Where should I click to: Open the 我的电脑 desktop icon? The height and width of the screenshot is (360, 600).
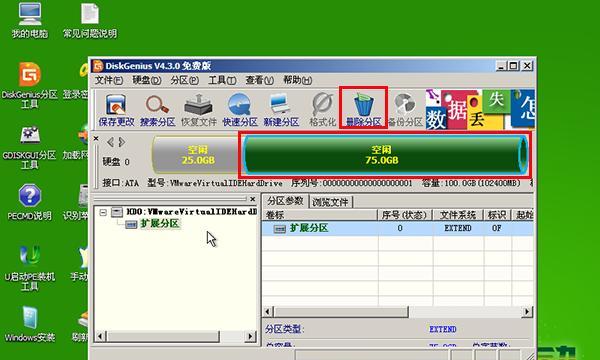click(x=29, y=21)
